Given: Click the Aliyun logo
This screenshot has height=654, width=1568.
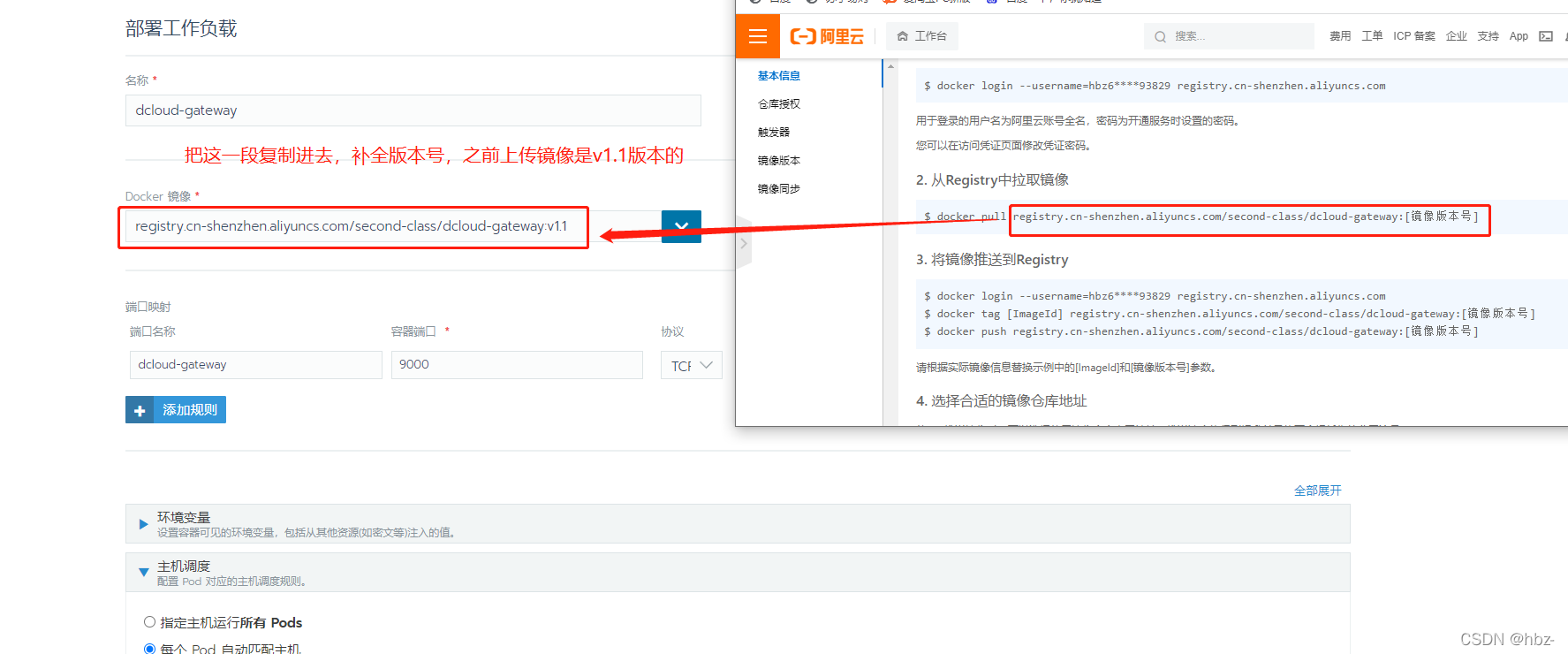Looking at the screenshot, I should pos(827,36).
